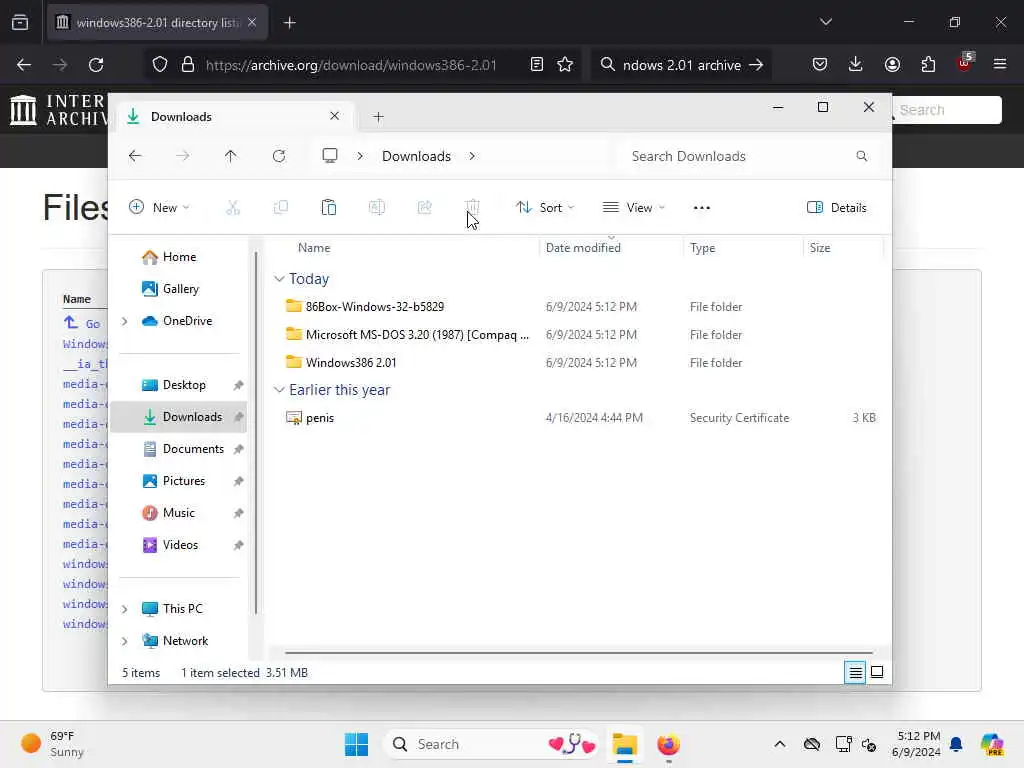This screenshot has height=768, width=1024.
Task: Click the Cut scissors icon in Explorer toolbar
Action: 233,208
